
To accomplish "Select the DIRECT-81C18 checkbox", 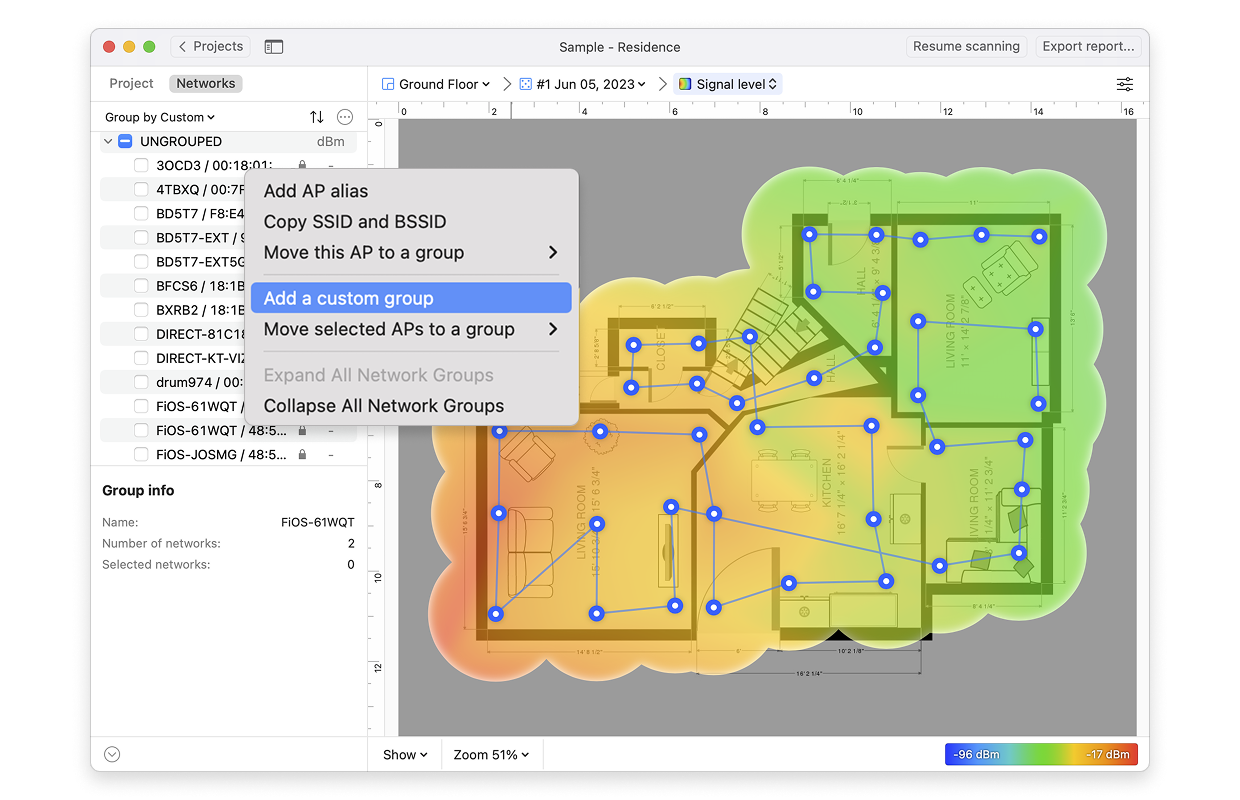I will point(141,334).
